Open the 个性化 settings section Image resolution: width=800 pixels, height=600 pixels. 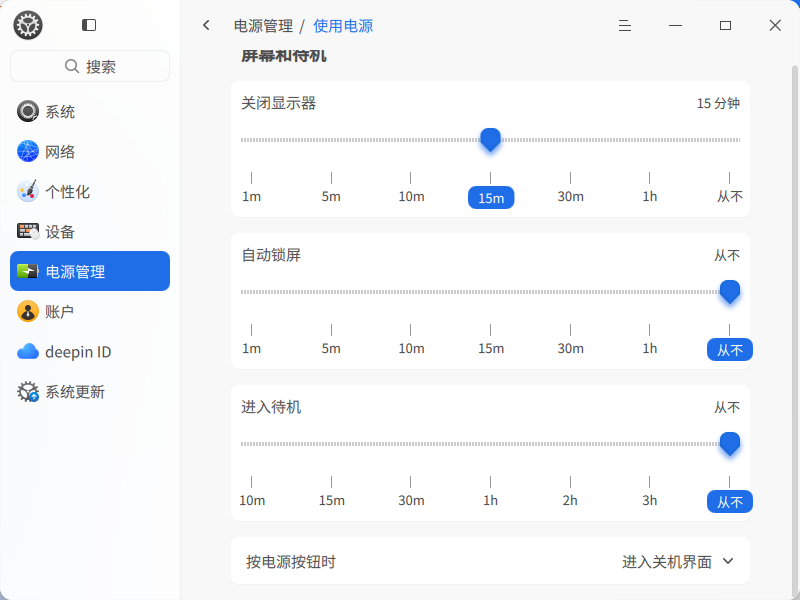[90, 191]
